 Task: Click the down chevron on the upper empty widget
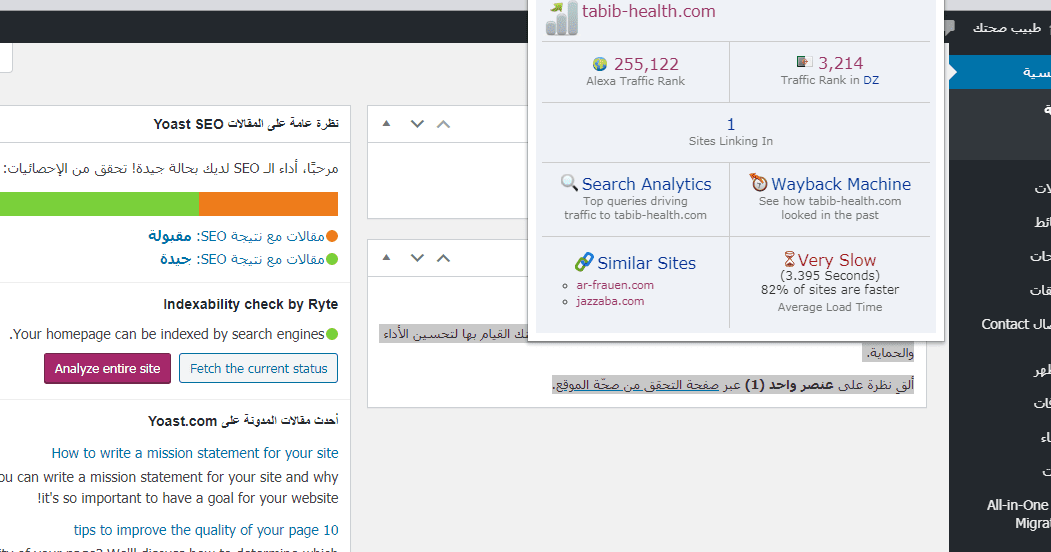418,124
